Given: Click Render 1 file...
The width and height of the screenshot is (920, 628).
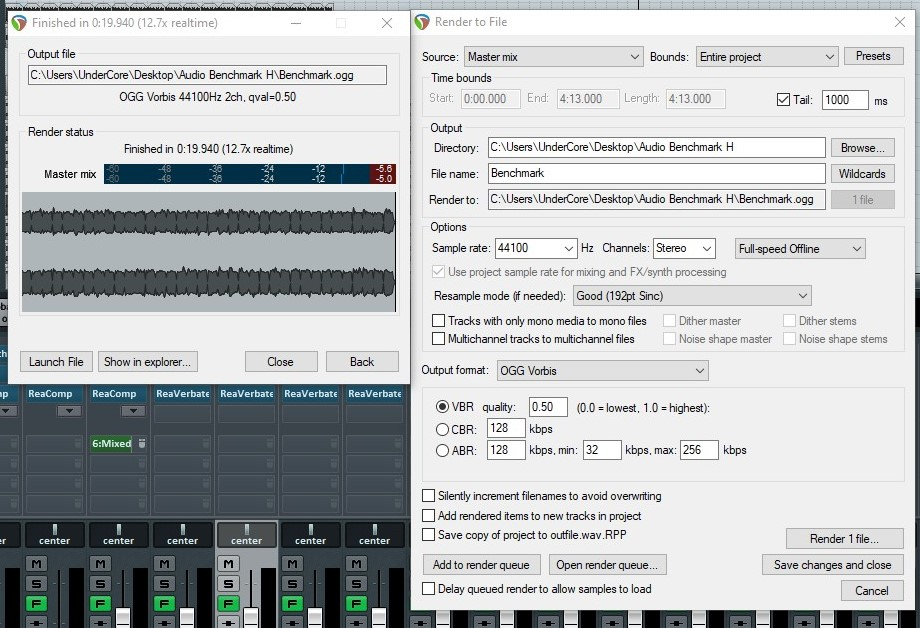Looking at the screenshot, I should 844,538.
